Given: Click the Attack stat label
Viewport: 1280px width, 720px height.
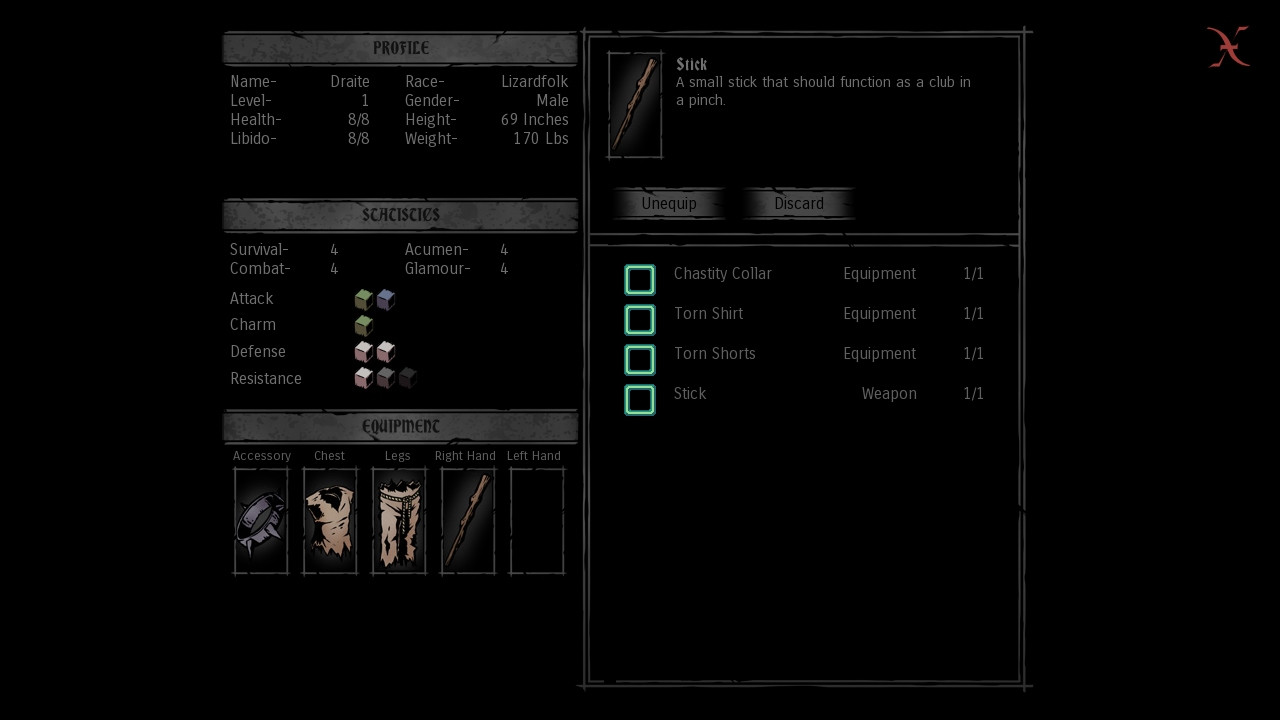Looking at the screenshot, I should point(251,299).
